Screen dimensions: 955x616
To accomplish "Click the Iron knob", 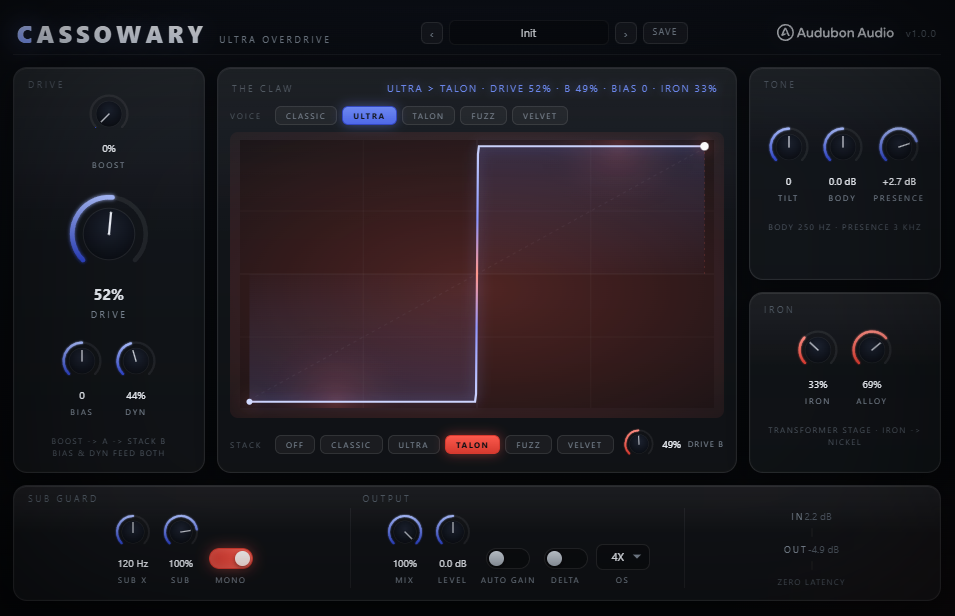I will (817, 349).
